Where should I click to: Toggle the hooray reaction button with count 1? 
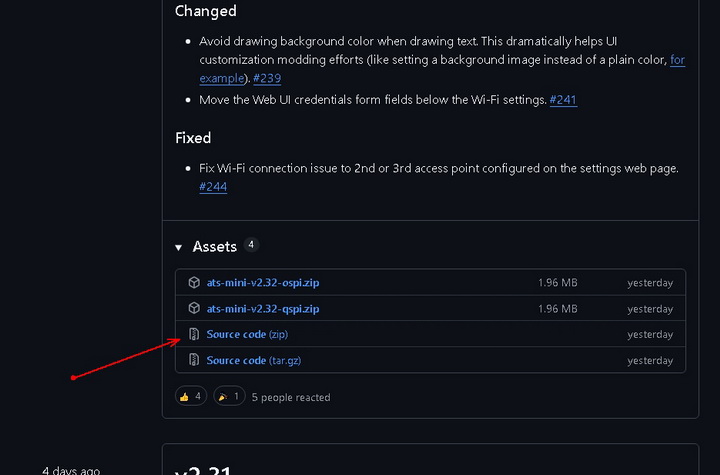point(229,397)
